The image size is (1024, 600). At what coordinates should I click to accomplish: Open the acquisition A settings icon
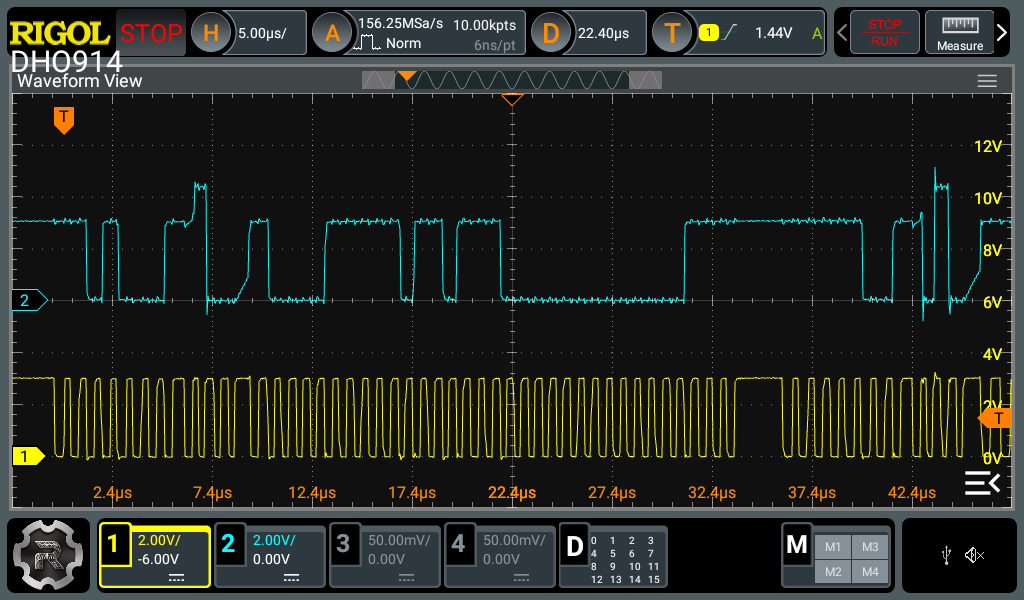(332, 33)
